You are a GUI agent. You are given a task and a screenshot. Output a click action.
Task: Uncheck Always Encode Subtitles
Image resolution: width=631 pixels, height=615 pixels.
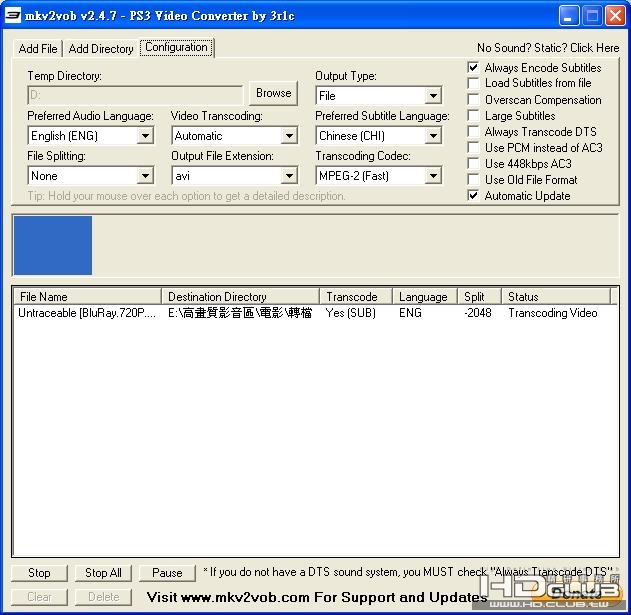473,68
